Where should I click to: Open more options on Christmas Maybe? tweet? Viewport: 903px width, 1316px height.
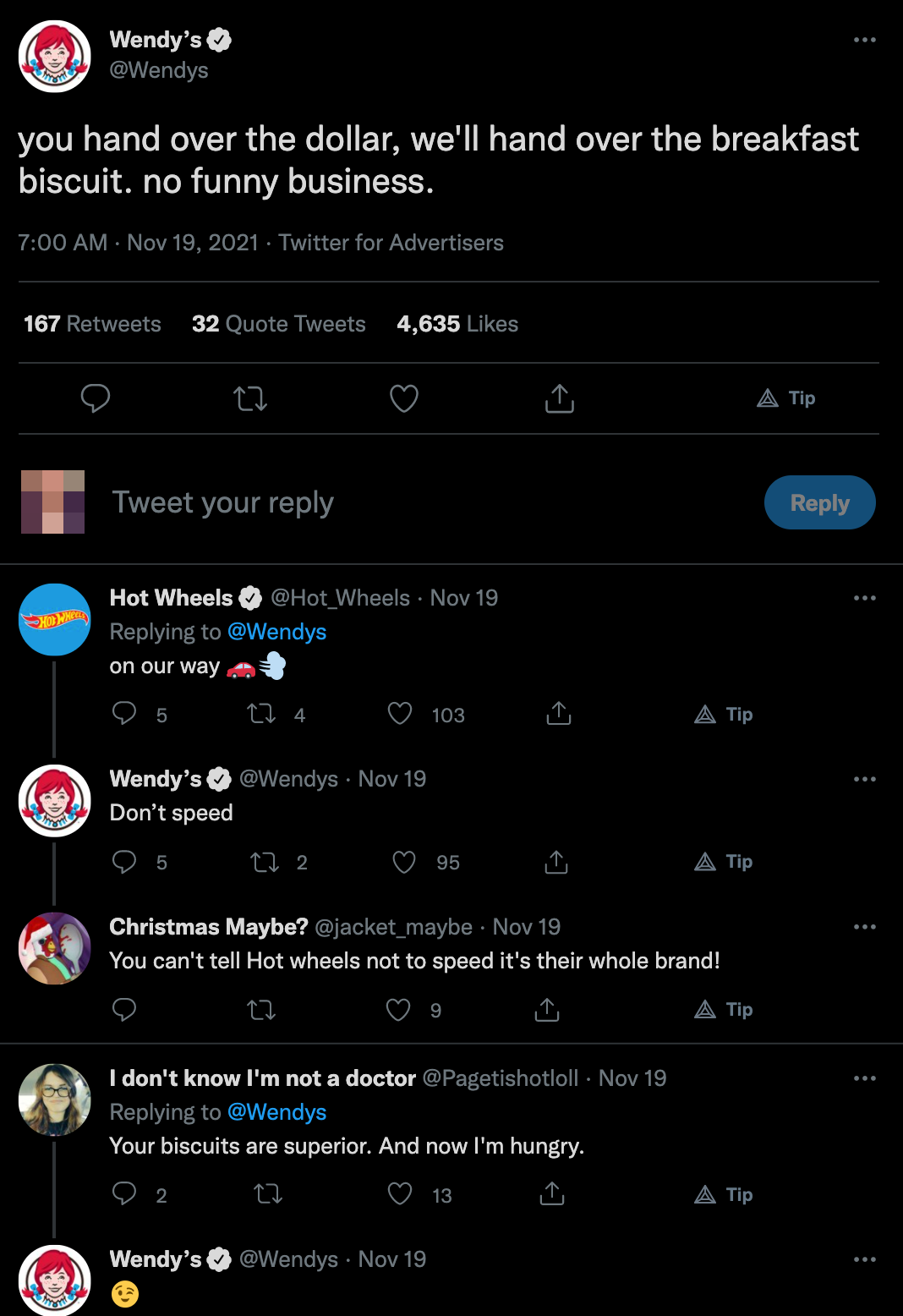coord(864,927)
